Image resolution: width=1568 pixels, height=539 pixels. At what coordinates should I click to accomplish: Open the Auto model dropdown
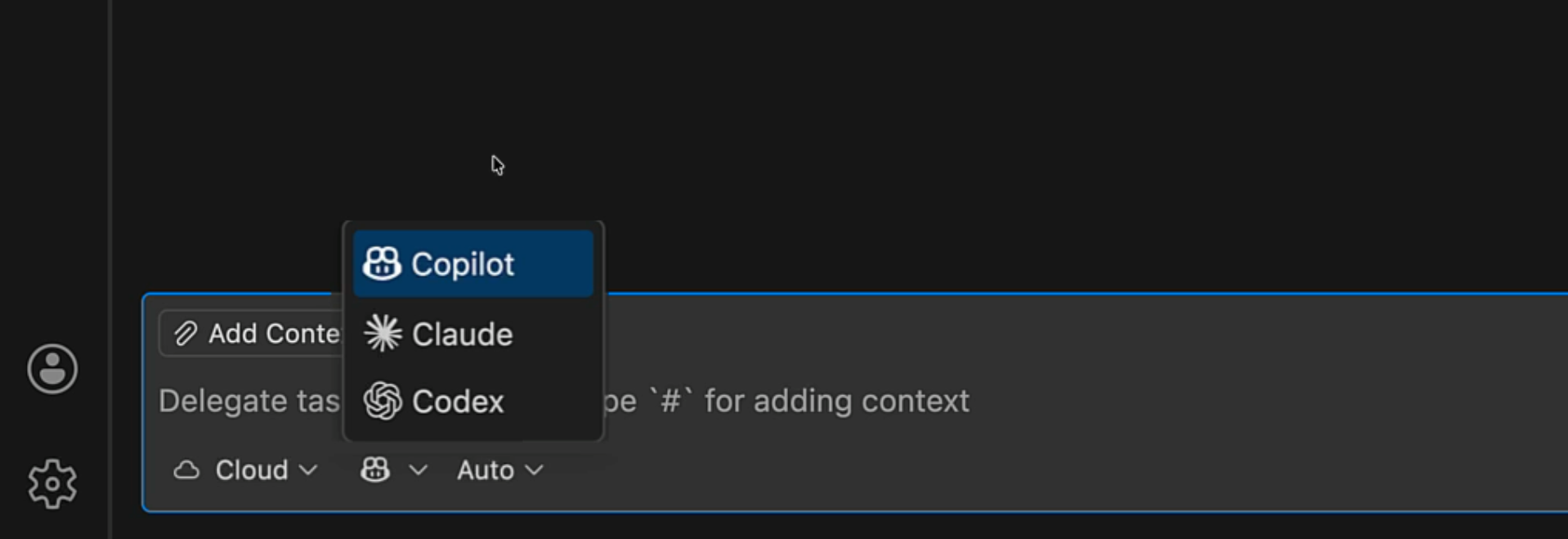499,469
